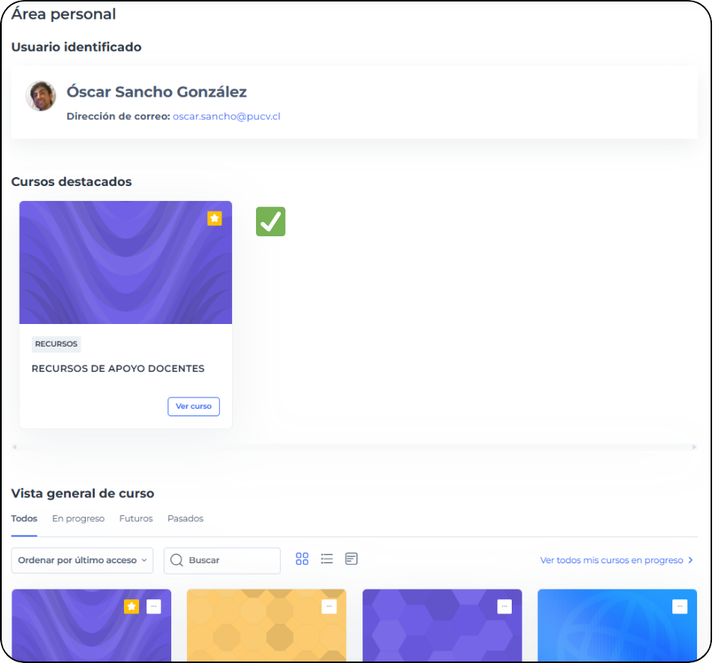This screenshot has width=713, height=663.
Task: Switch to summary view icon
Action: 351,559
